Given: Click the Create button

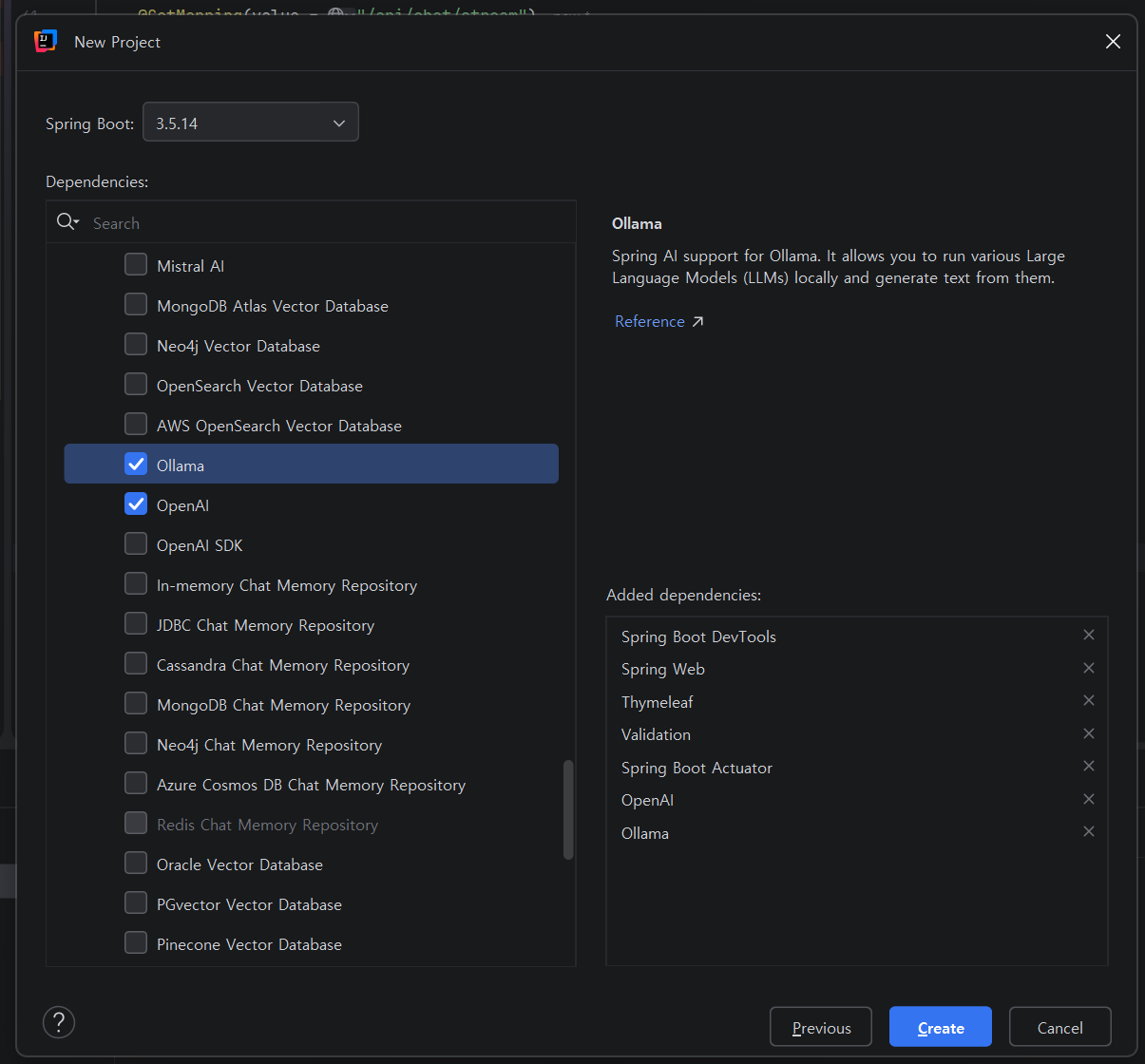Looking at the screenshot, I should pyautogui.click(x=941, y=1027).
